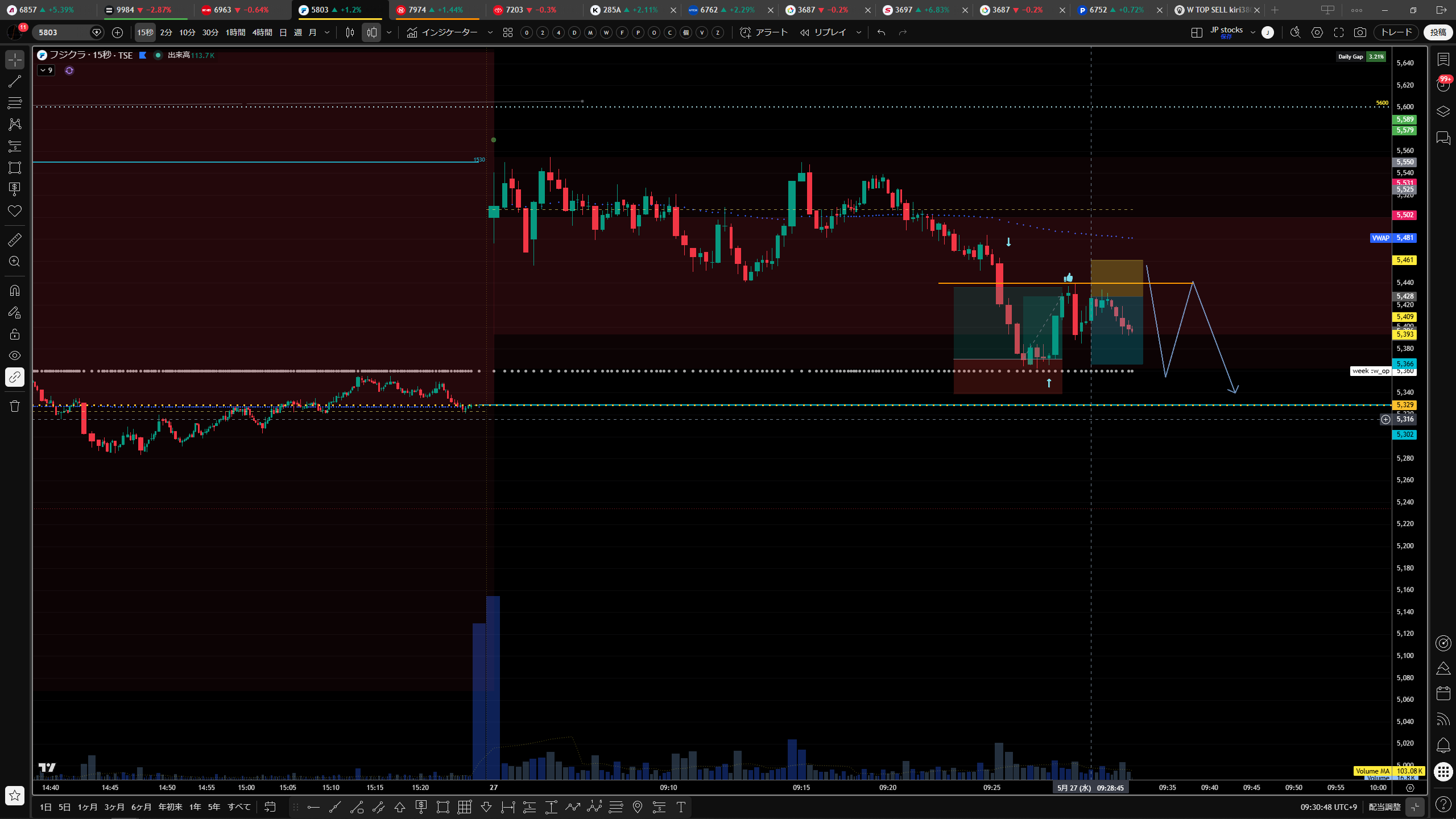This screenshot has height=819, width=1456.
Task: Enter fullscreen mode
Action: (1339, 32)
